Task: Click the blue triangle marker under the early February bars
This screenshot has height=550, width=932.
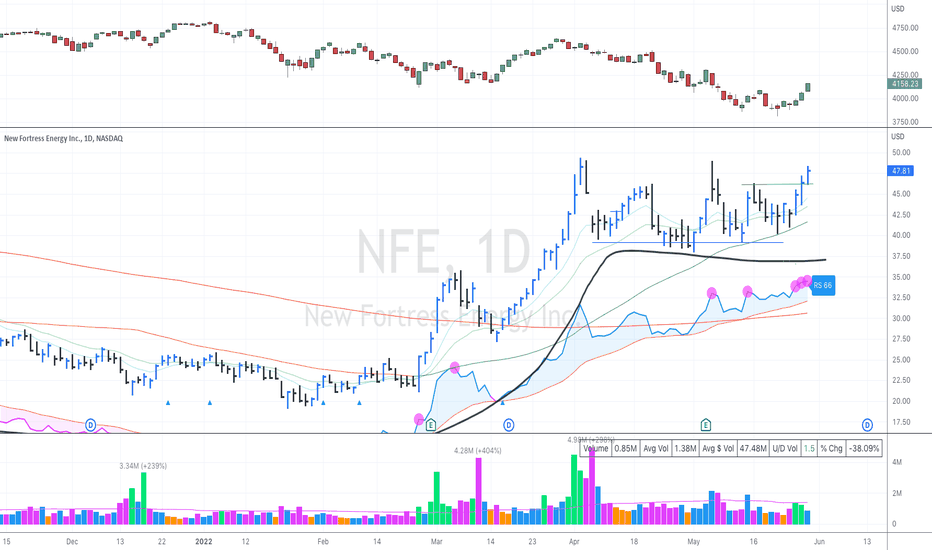Action: pyautogui.click(x=323, y=403)
